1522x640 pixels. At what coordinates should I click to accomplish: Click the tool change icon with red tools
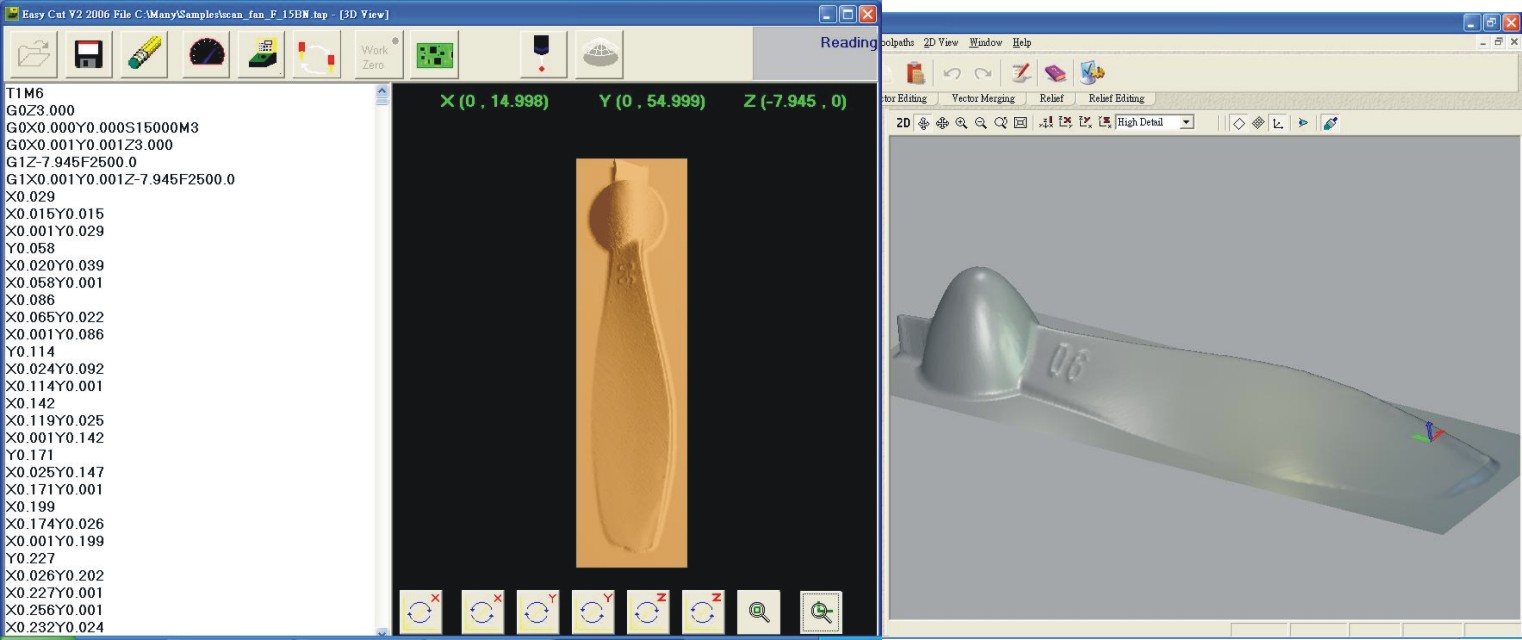tap(317, 54)
